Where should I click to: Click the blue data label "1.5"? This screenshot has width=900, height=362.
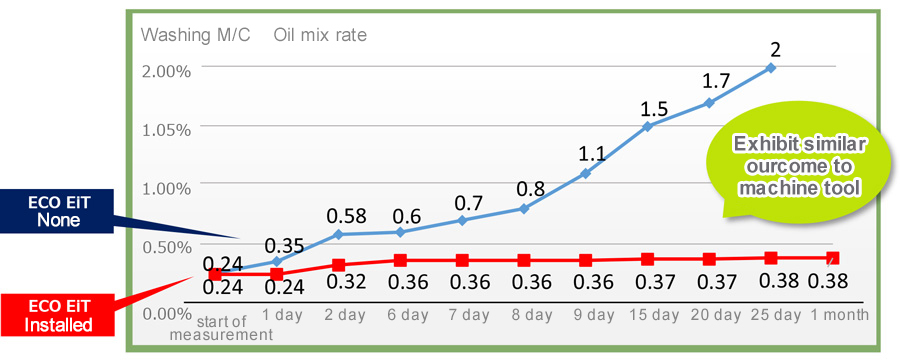(x=654, y=109)
